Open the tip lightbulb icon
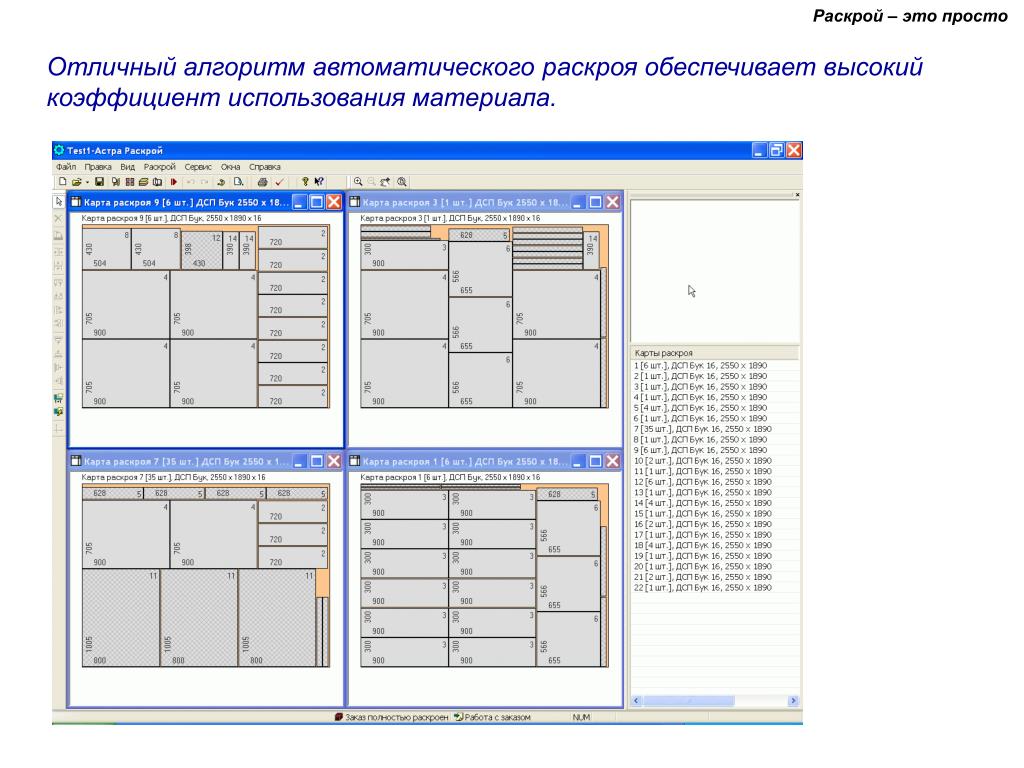Screen dimensions: 1024x768 [x=305, y=182]
